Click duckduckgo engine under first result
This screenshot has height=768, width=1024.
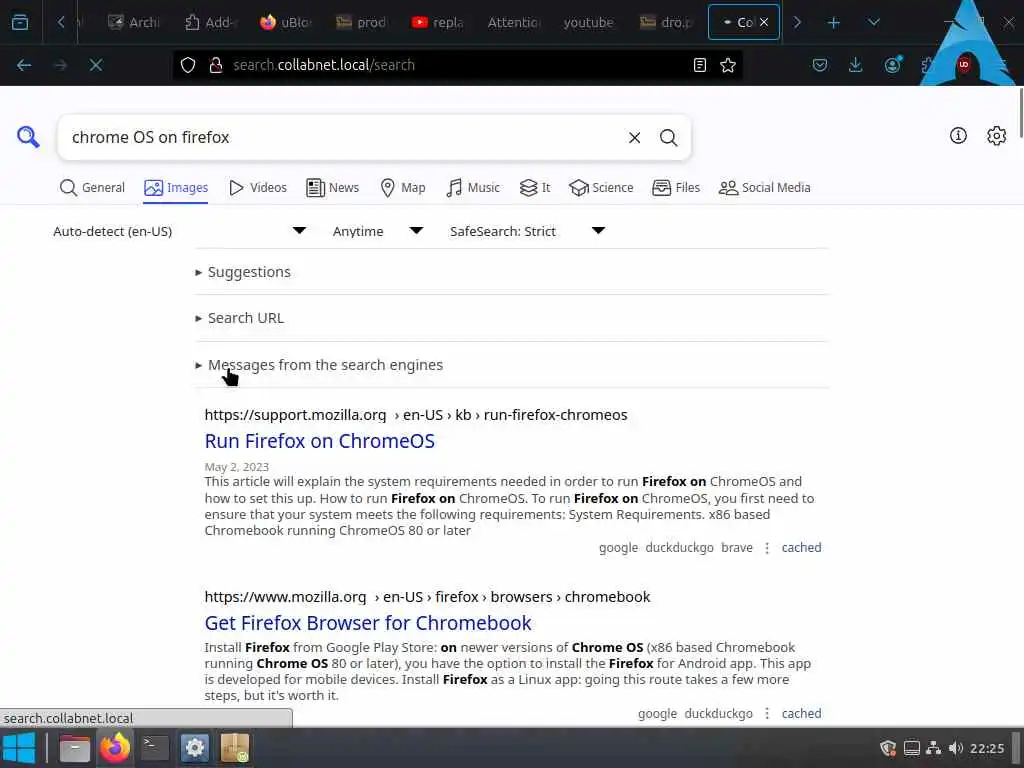pos(679,548)
